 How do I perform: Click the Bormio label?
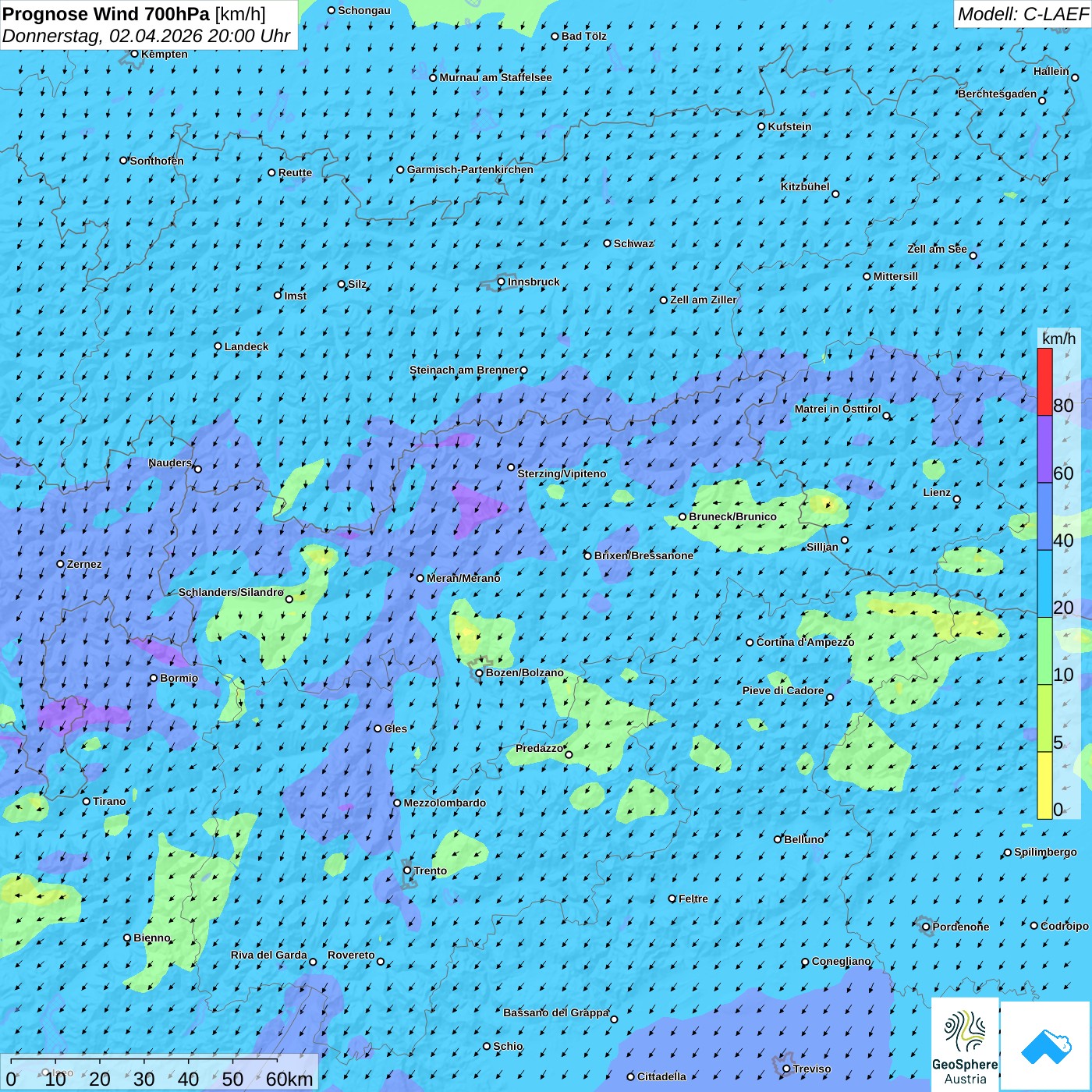179,678
